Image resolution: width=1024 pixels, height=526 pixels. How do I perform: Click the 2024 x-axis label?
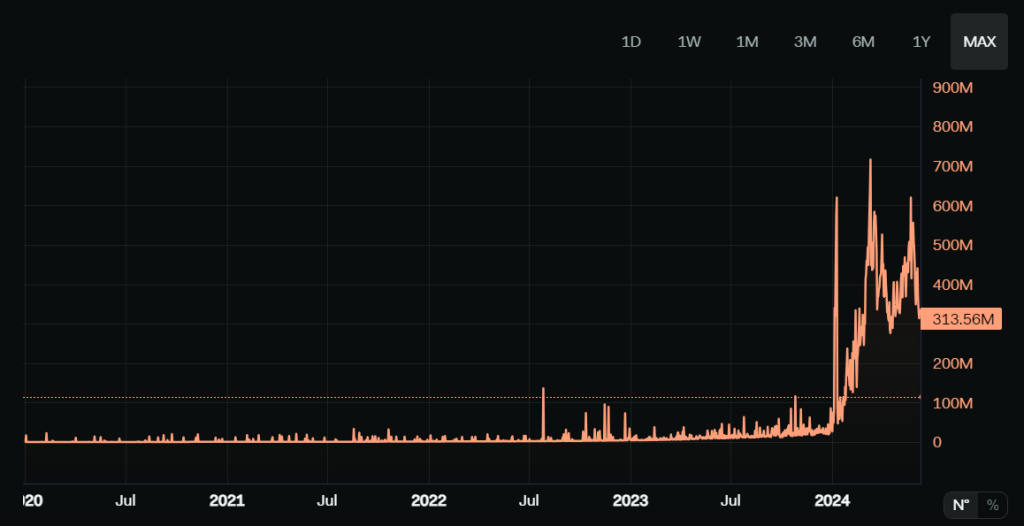[832, 501]
